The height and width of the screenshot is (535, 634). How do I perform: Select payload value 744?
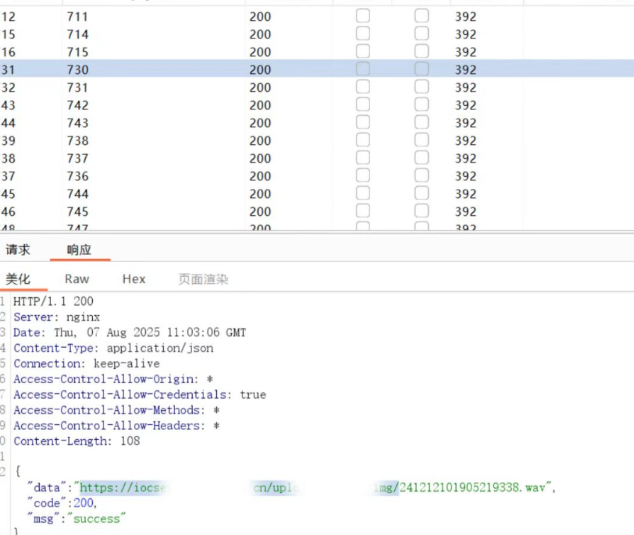pos(78,194)
